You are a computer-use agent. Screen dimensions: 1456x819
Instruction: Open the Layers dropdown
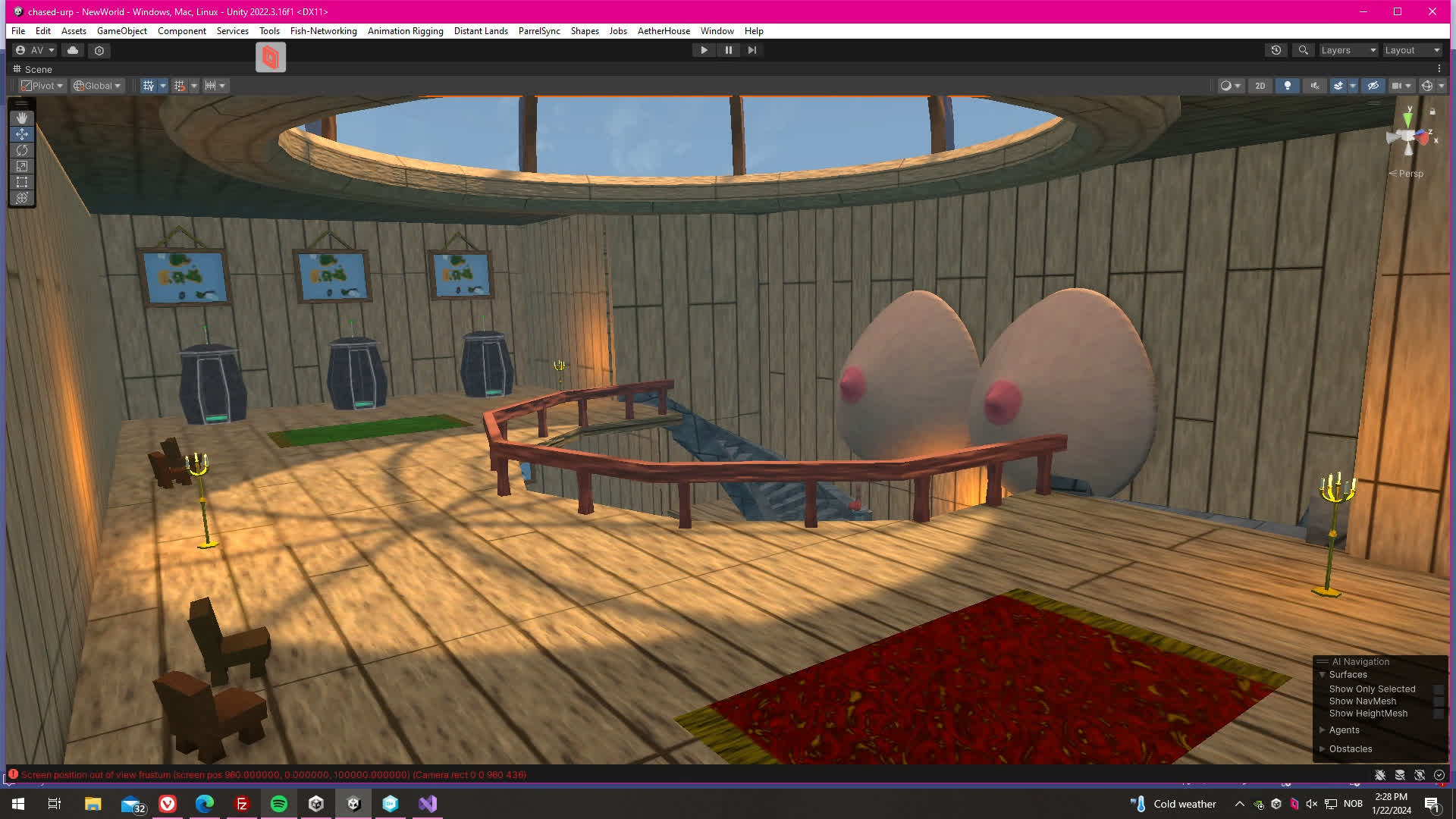tap(1348, 50)
